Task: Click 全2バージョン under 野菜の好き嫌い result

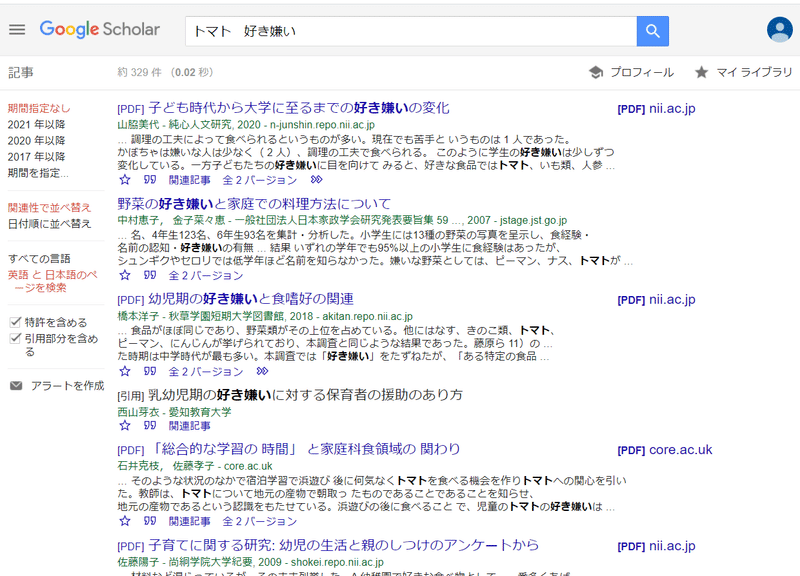Action: pos(206,276)
